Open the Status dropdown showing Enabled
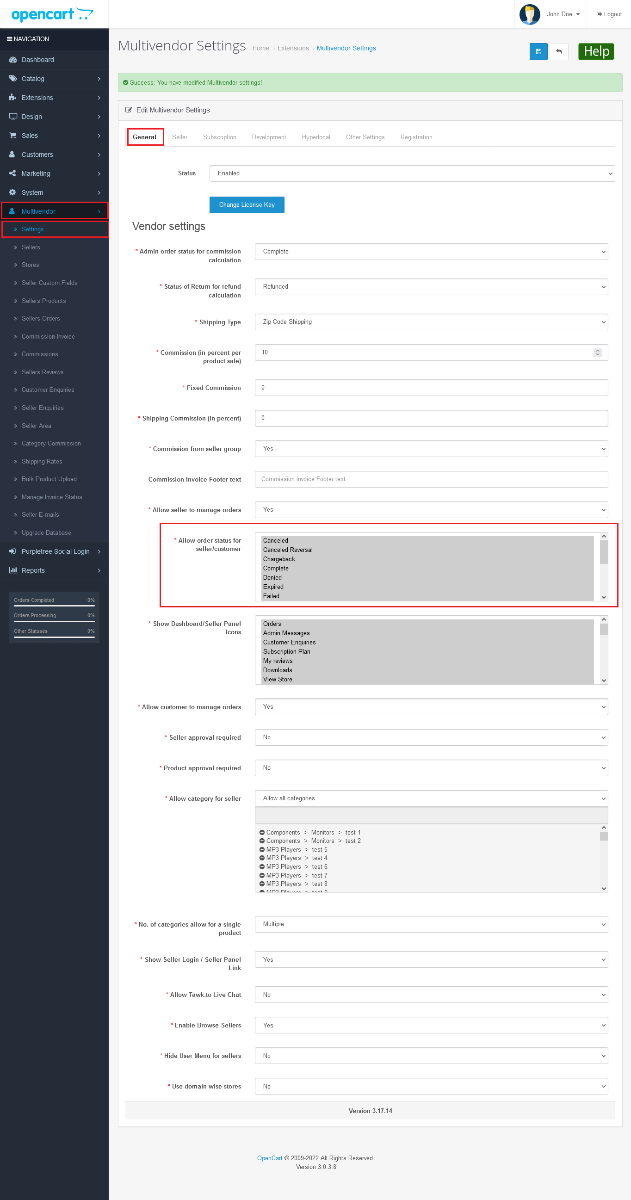This screenshot has width=631, height=1200. (411, 173)
